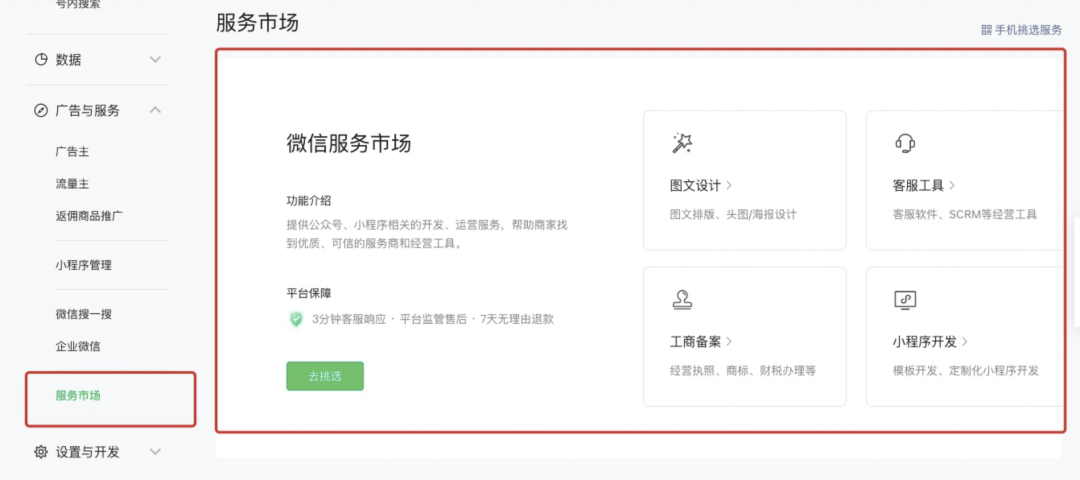The image size is (1080, 480).
Task: Click the green shield icon under 平台保障
Action: (x=296, y=319)
